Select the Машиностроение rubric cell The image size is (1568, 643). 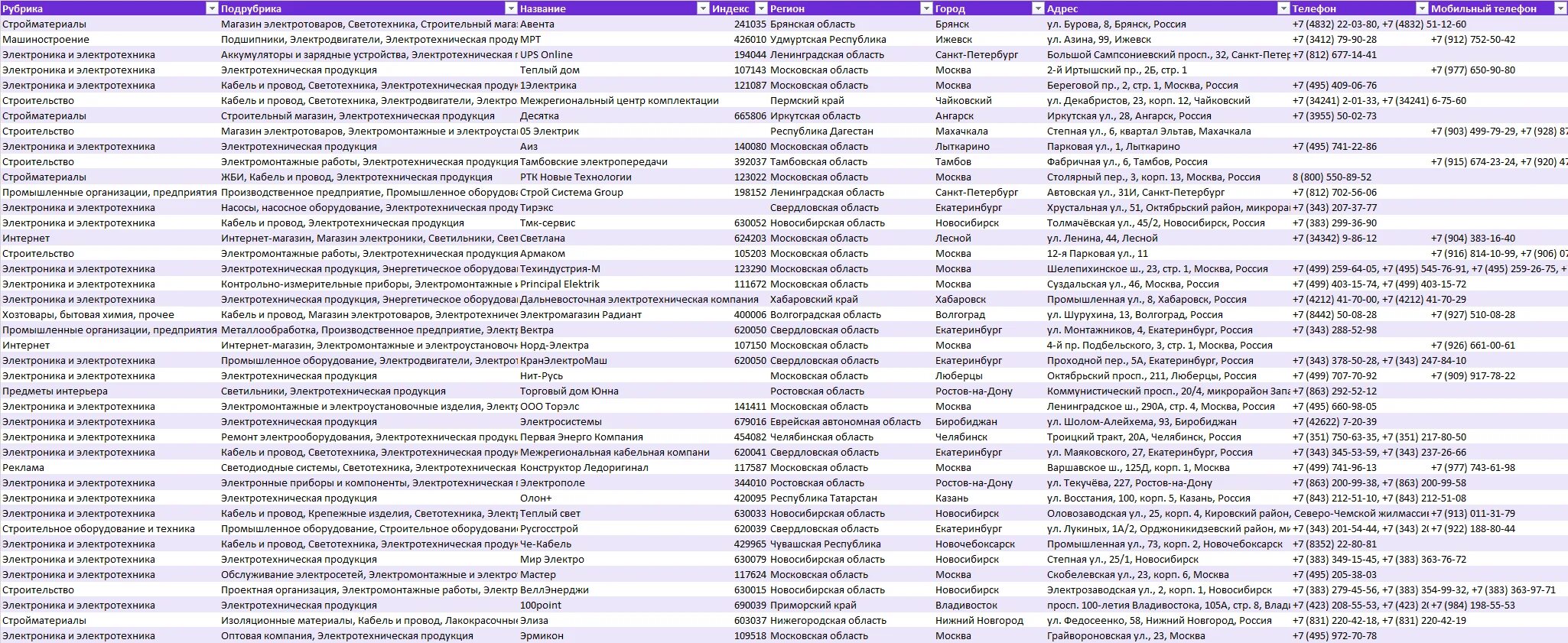click(x=109, y=39)
